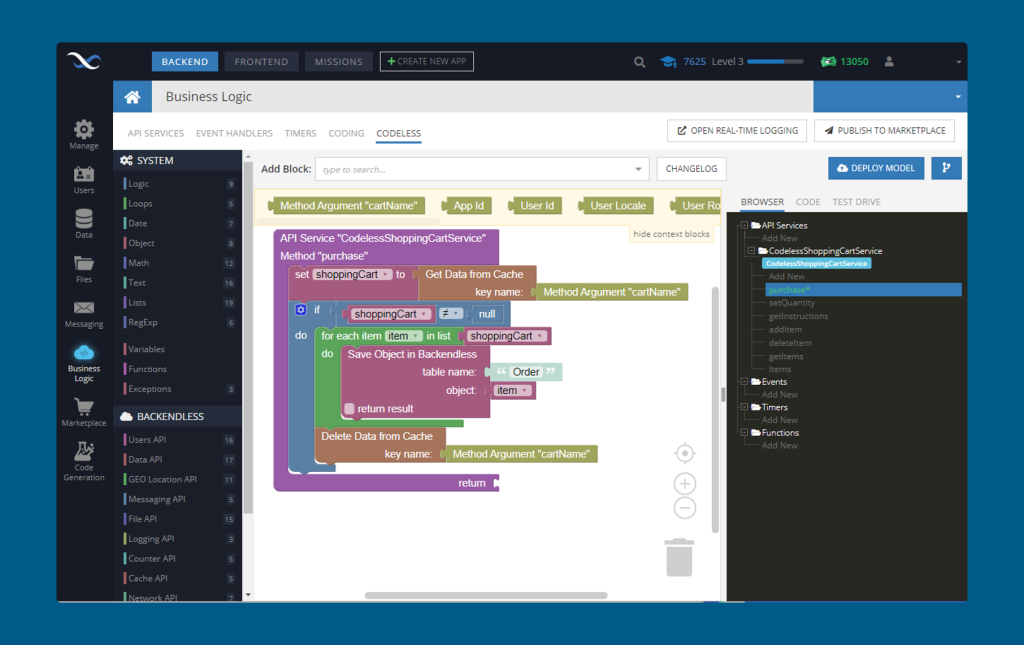Switch to the Test Drive tab
Viewport: 1024px width, 645px height.
[x=856, y=202]
